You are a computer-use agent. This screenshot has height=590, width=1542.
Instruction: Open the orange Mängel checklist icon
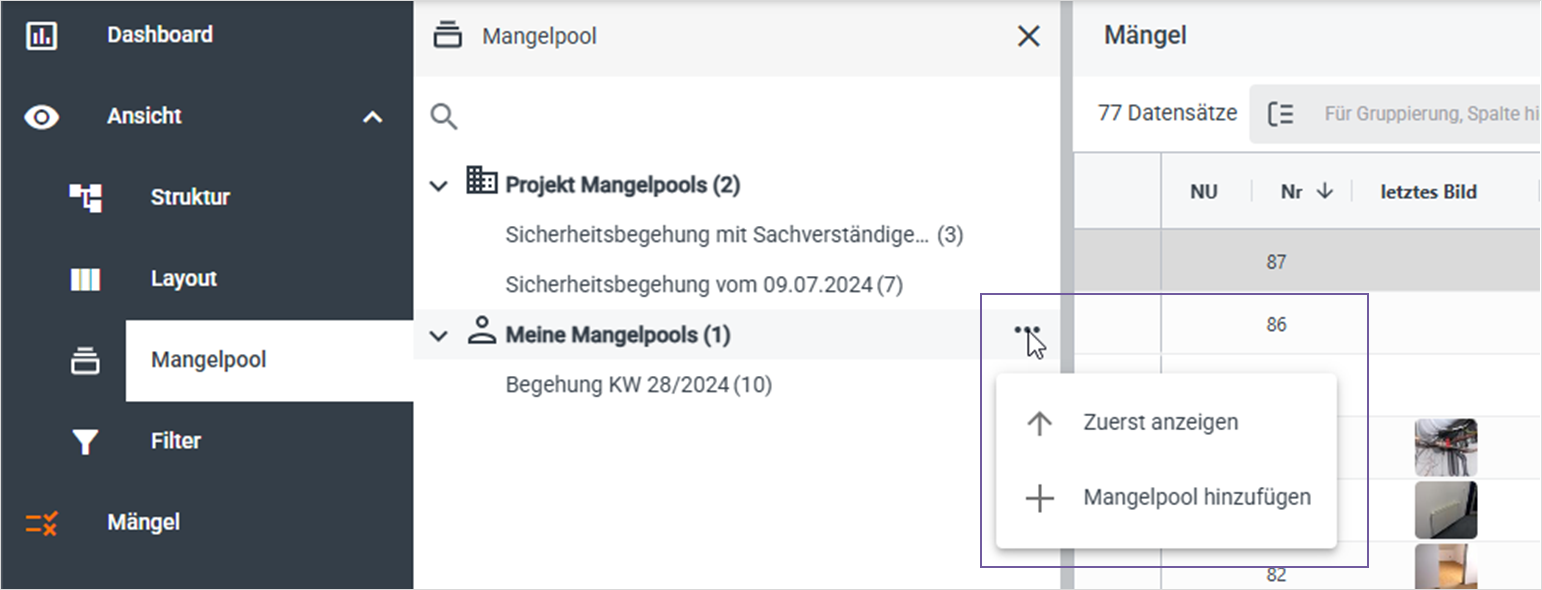[41, 523]
